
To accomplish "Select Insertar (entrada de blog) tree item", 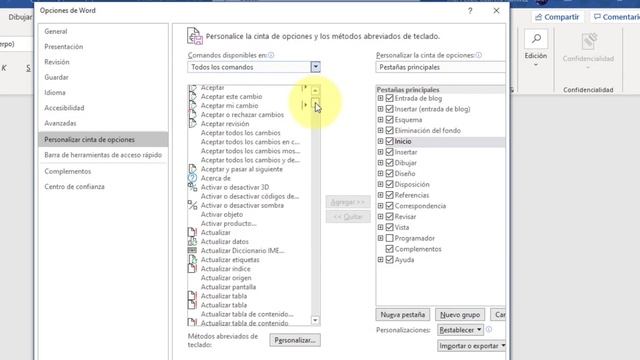I will [x=432, y=109].
